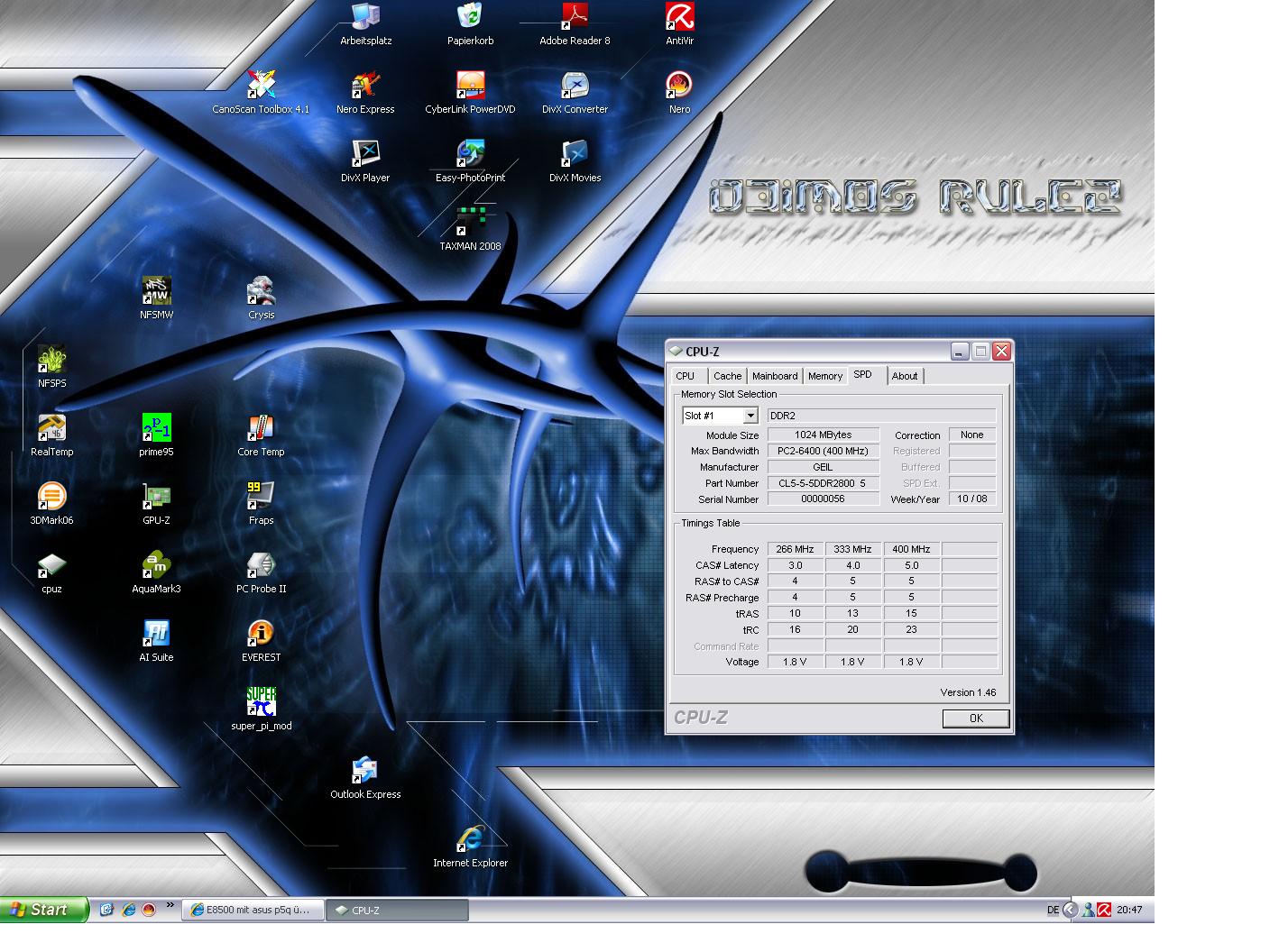The image size is (1270, 952).
Task: Expand the quick launch chevron in taskbar
Action: pyautogui.click(x=170, y=907)
